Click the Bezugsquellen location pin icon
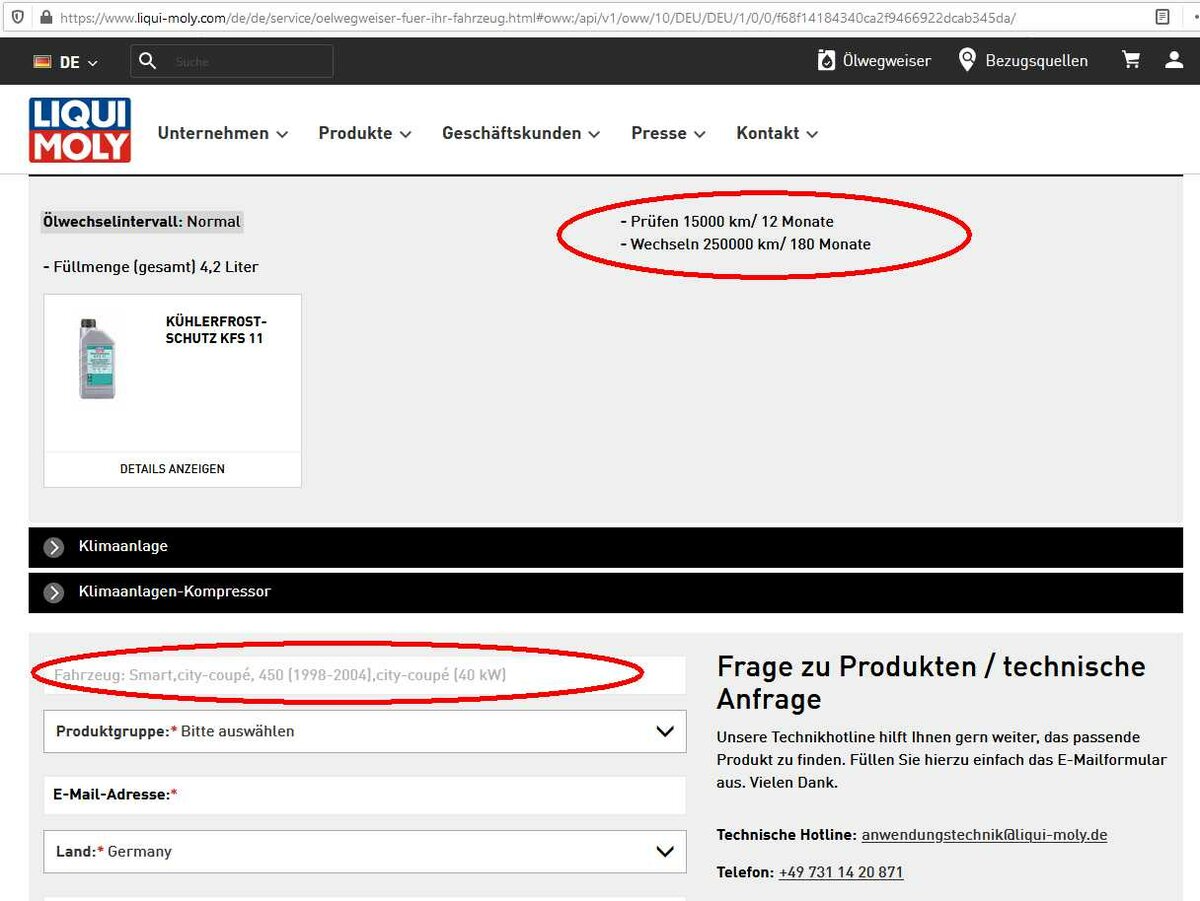 [x=967, y=61]
